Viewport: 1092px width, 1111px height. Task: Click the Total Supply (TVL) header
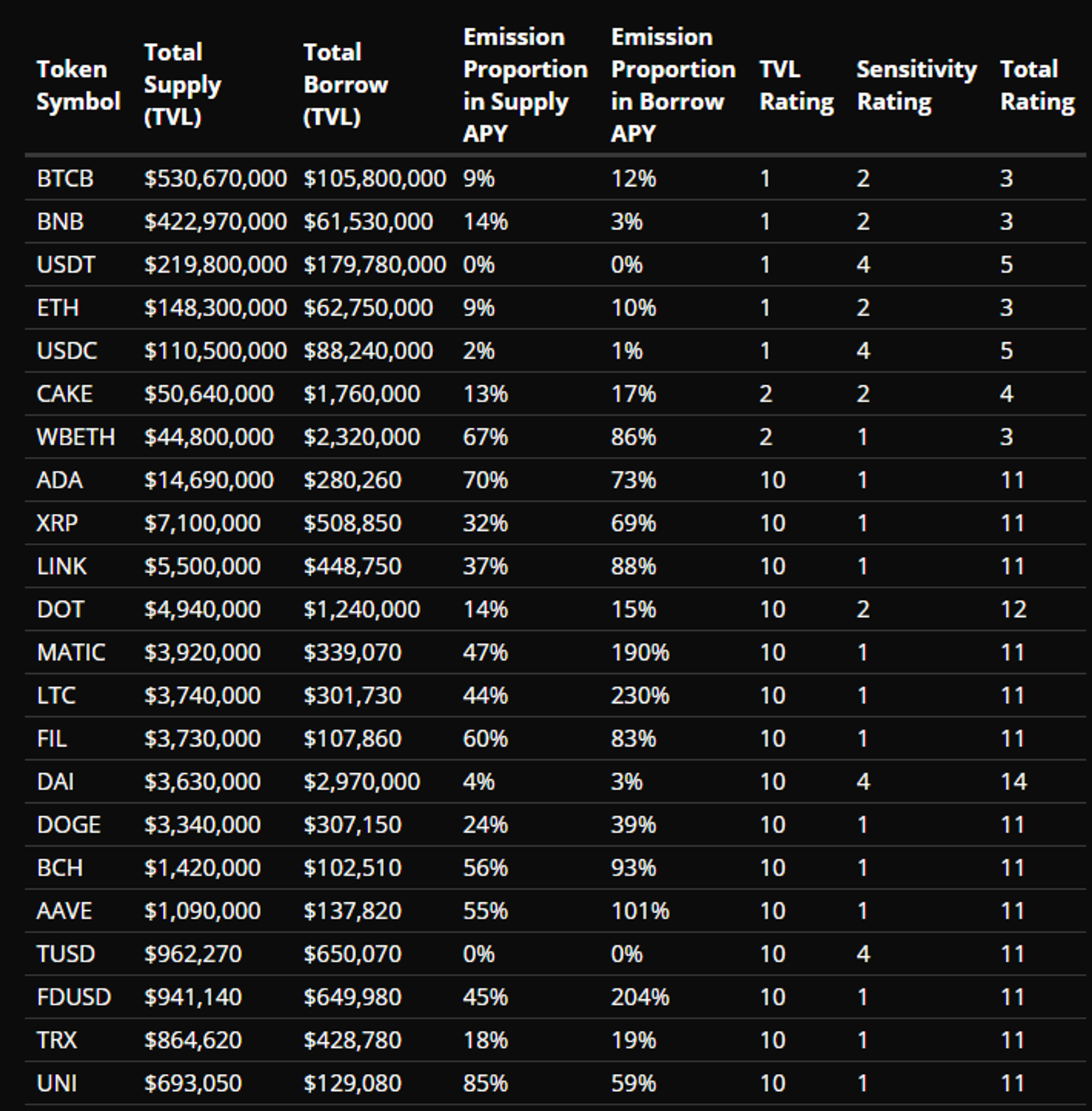tap(182, 84)
